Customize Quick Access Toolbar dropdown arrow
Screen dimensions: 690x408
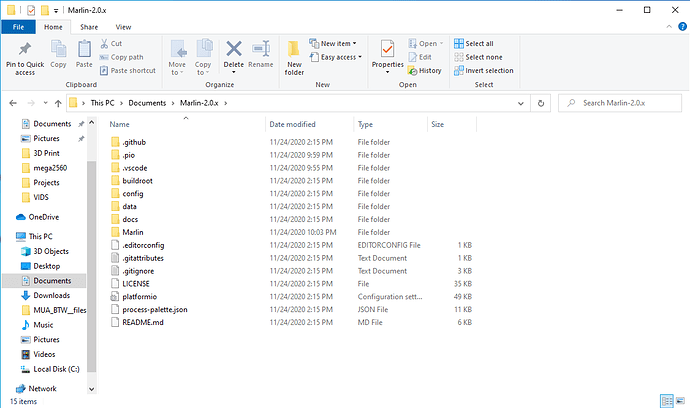point(56,11)
